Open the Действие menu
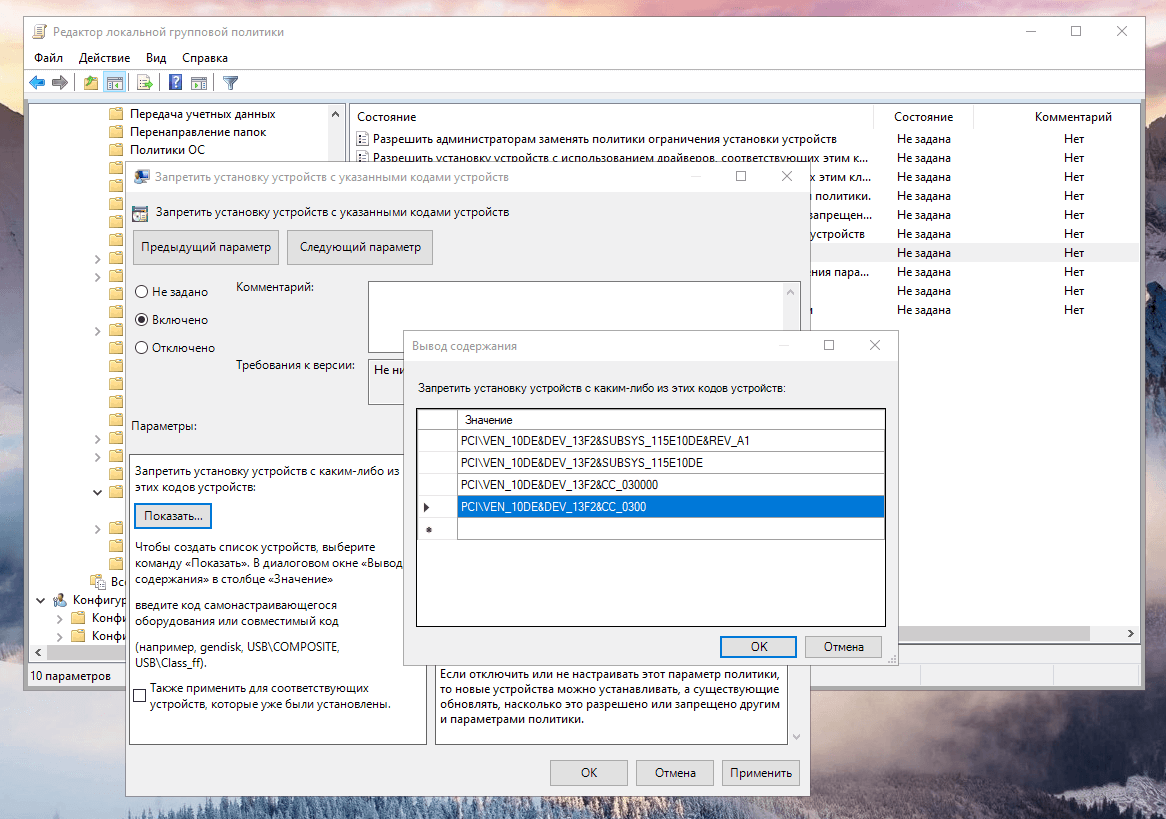The width and height of the screenshot is (1166, 819). 104,57
